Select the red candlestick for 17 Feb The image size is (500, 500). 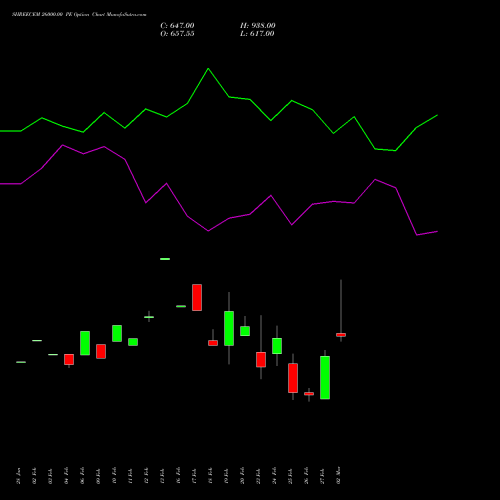pyautogui.click(x=197, y=297)
